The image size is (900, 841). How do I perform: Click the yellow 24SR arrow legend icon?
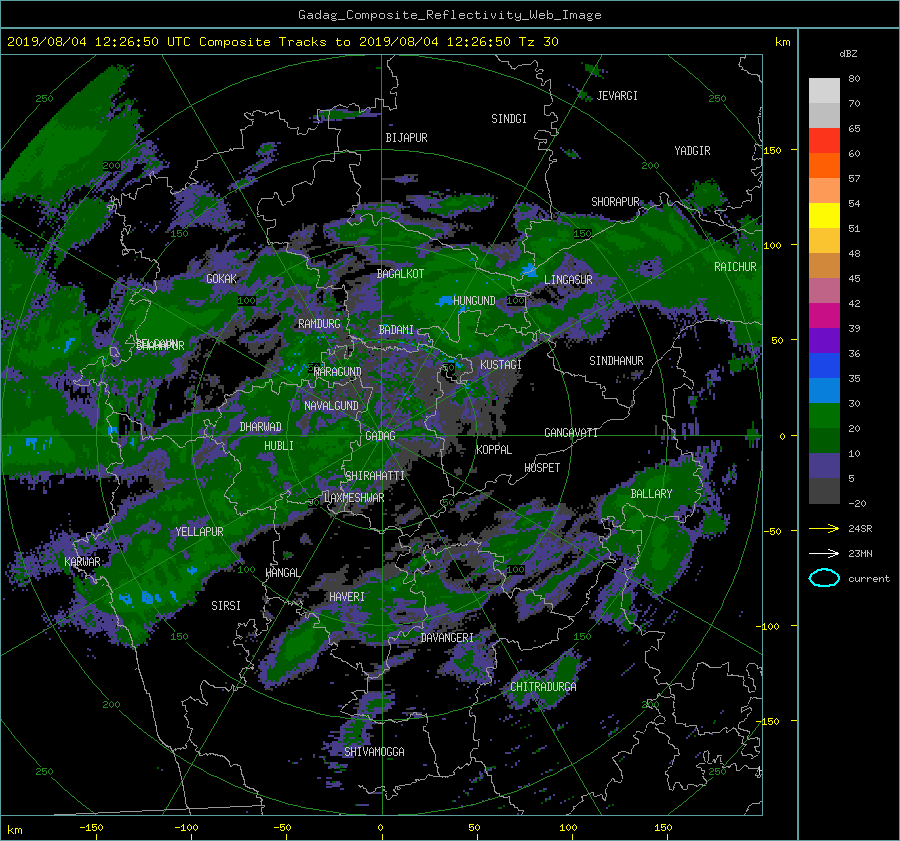click(x=824, y=529)
